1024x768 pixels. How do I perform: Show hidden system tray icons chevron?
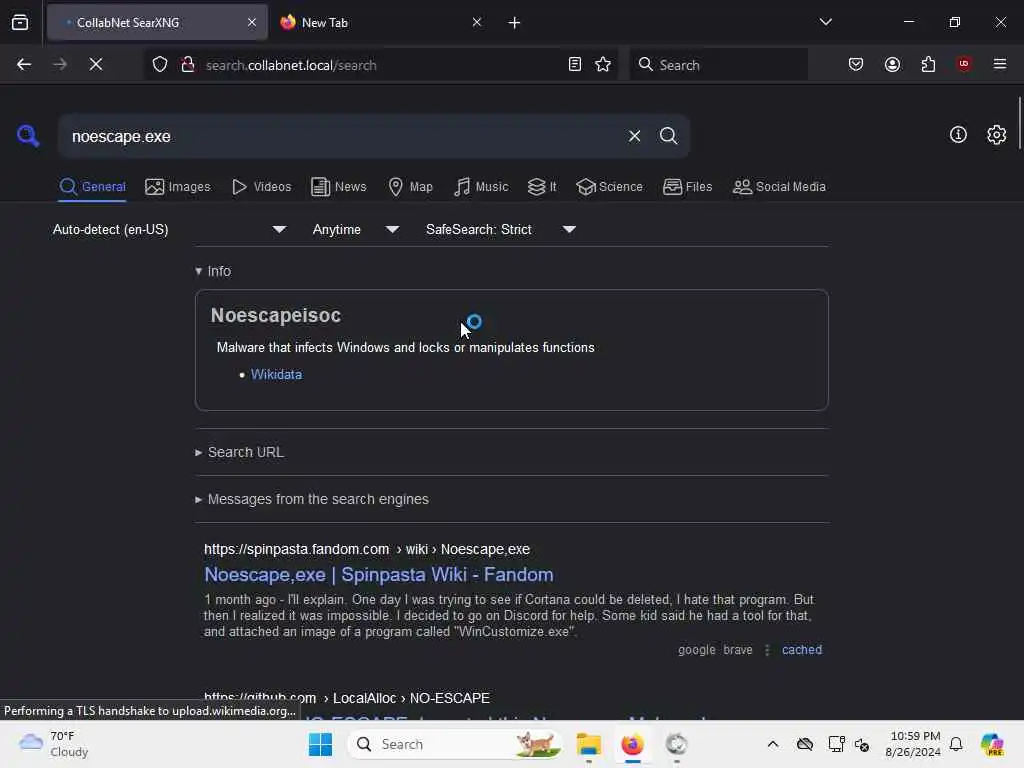click(773, 744)
